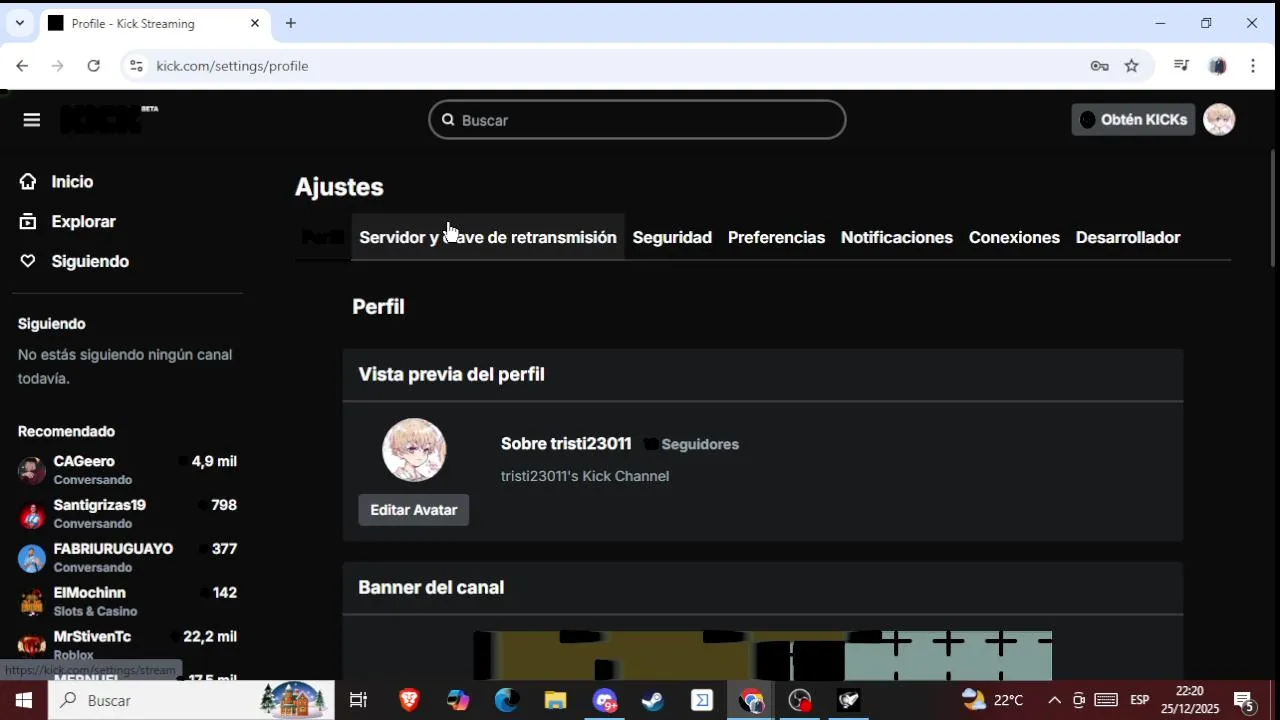Open the Santigrizas19 recommended channel

click(x=127, y=514)
